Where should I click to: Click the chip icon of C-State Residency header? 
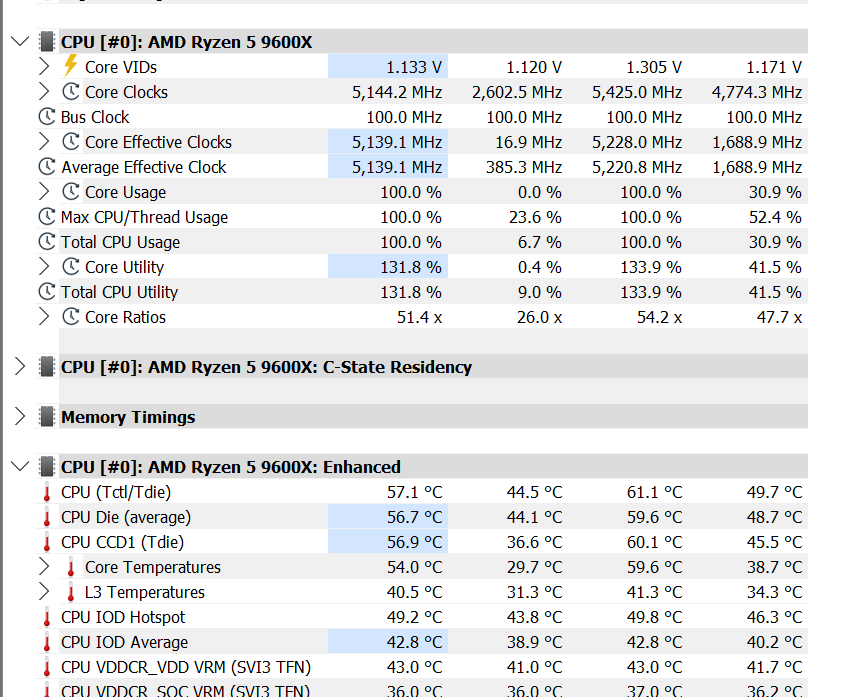[x=46, y=367]
